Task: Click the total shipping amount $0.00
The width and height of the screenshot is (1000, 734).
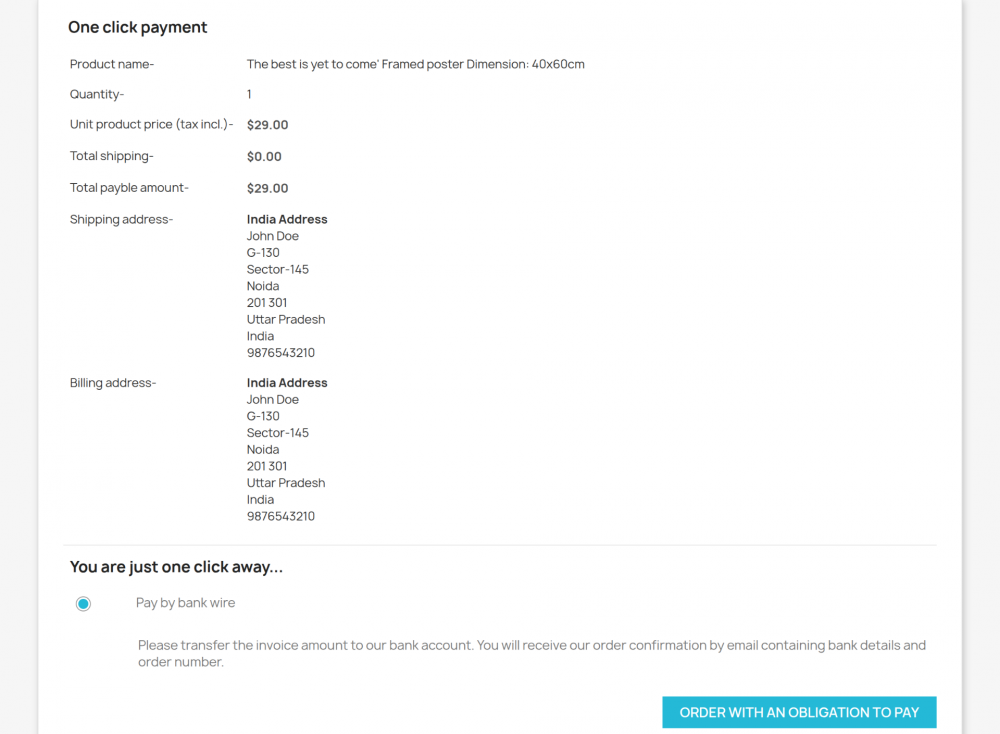Action: pyautogui.click(x=264, y=156)
